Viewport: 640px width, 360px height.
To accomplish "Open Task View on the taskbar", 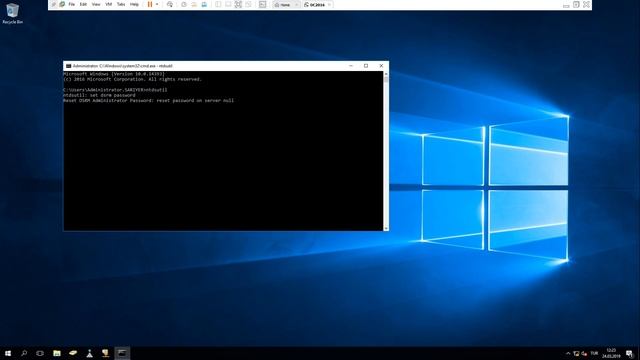I will click(x=40, y=353).
